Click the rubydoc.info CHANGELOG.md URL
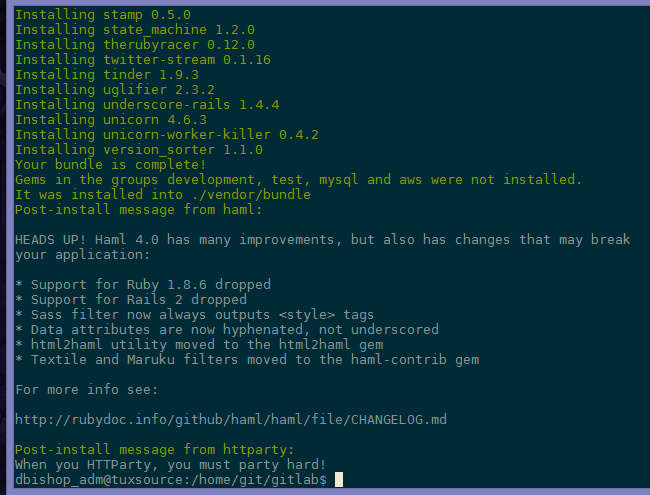Image resolution: width=650 pixels, height=495 pixels. click(x=231, y=420)
